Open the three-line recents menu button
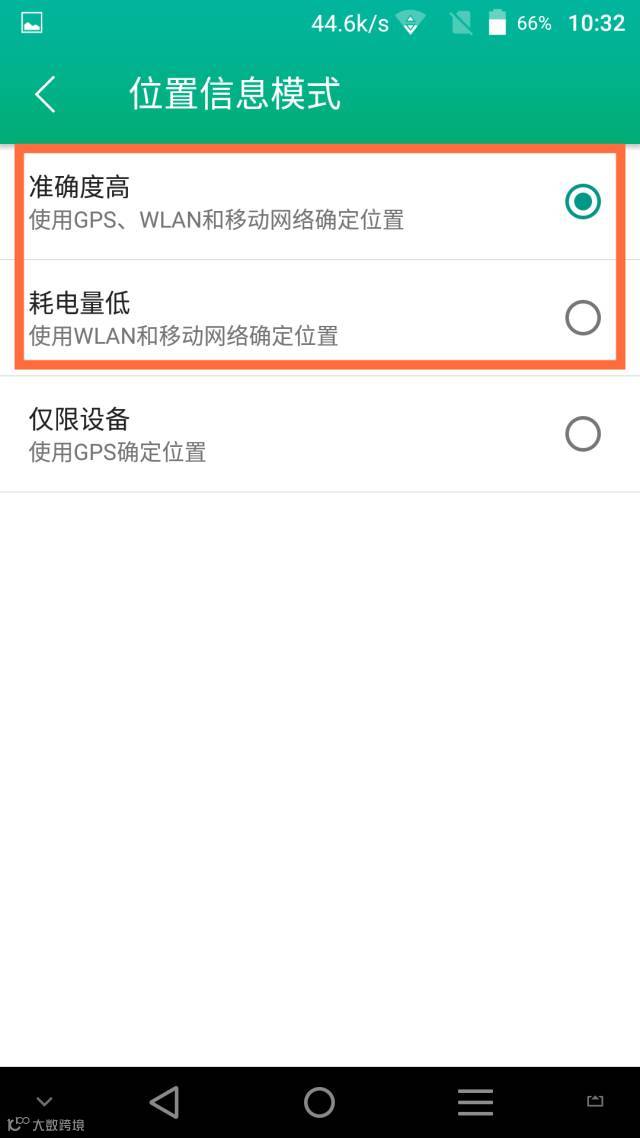 click(x=475, y=1102)
